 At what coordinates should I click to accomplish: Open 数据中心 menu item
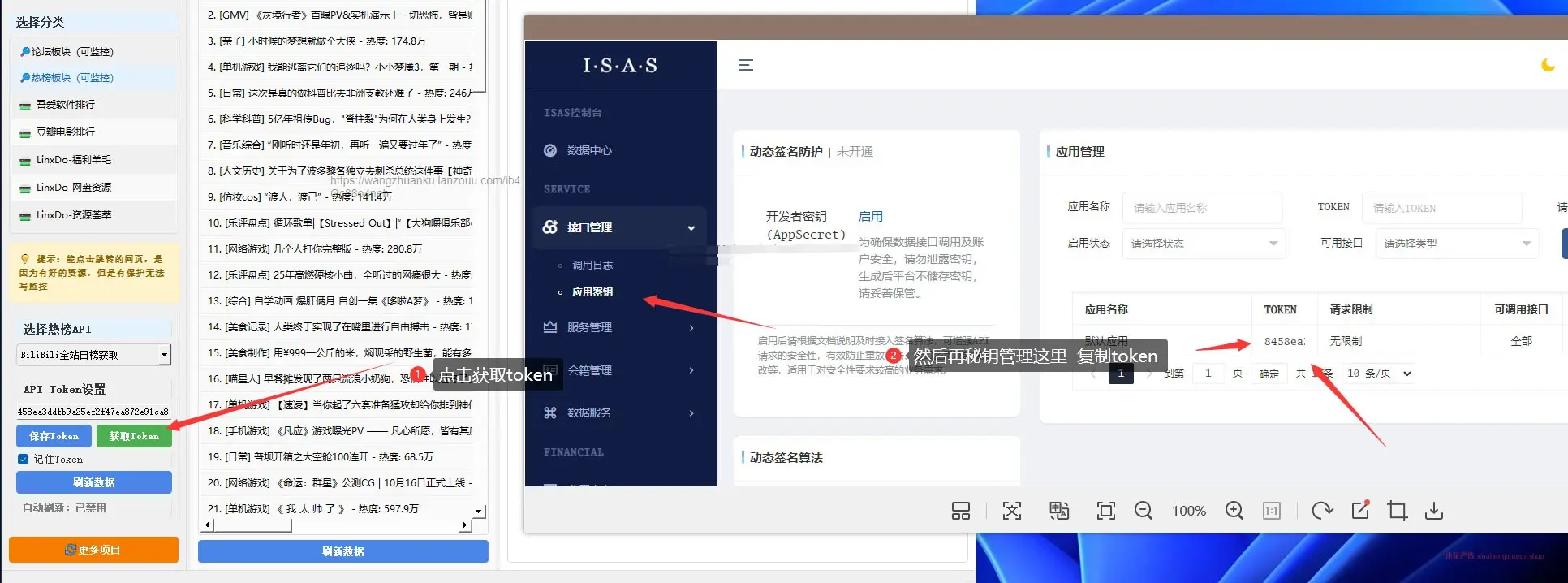pos(589,150)
